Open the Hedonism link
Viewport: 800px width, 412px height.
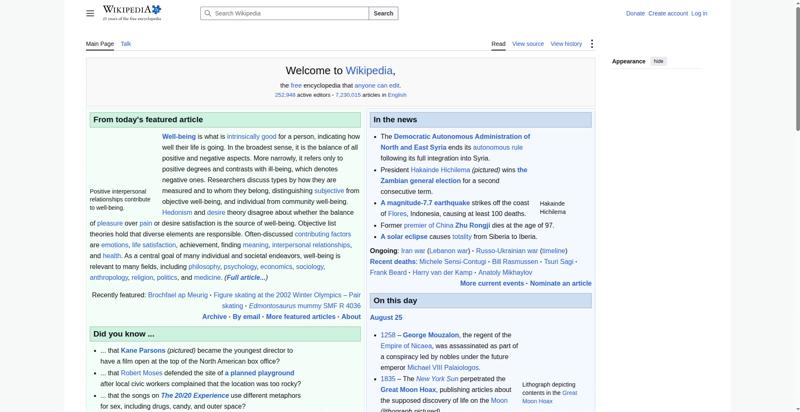(x=177, y=213)
